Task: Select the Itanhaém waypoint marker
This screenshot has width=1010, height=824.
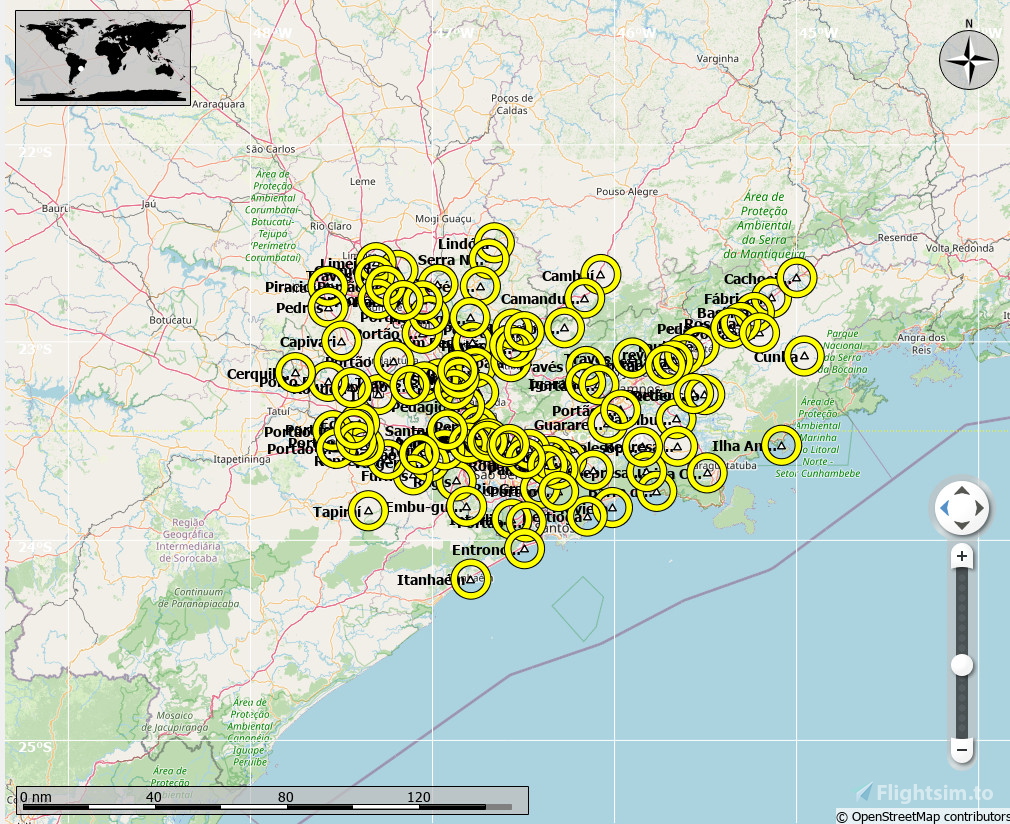Action: (x=470, y=579)
